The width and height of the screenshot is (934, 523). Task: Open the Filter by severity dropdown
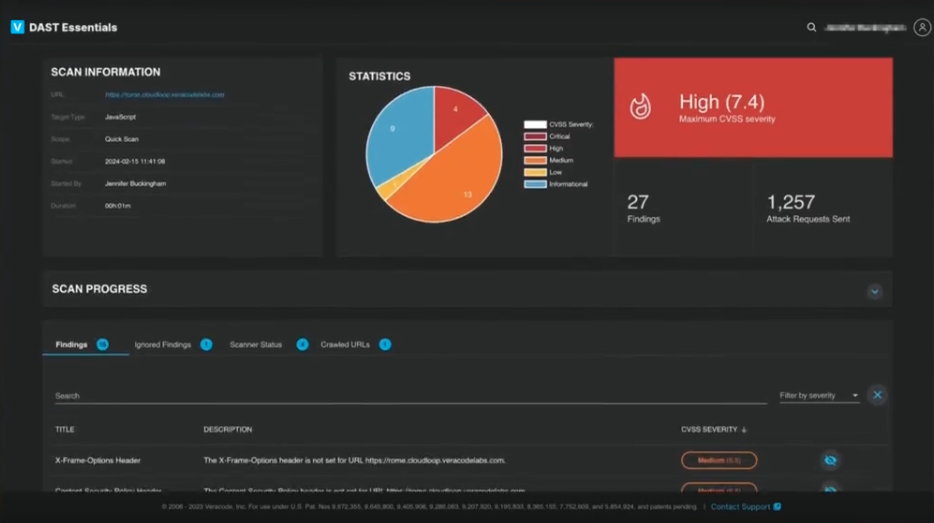[x=819, y=396]
